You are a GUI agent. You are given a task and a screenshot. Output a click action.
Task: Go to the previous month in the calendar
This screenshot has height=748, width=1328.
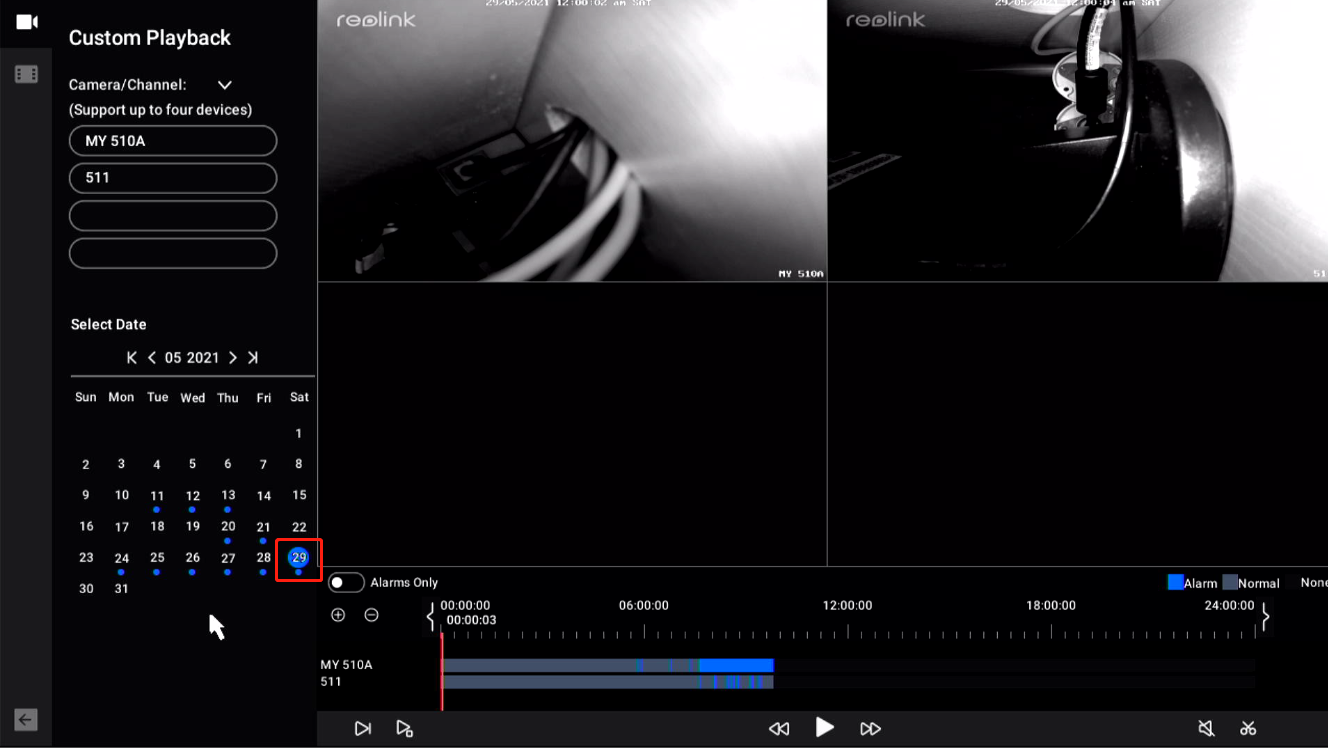[x=152, y=357]
